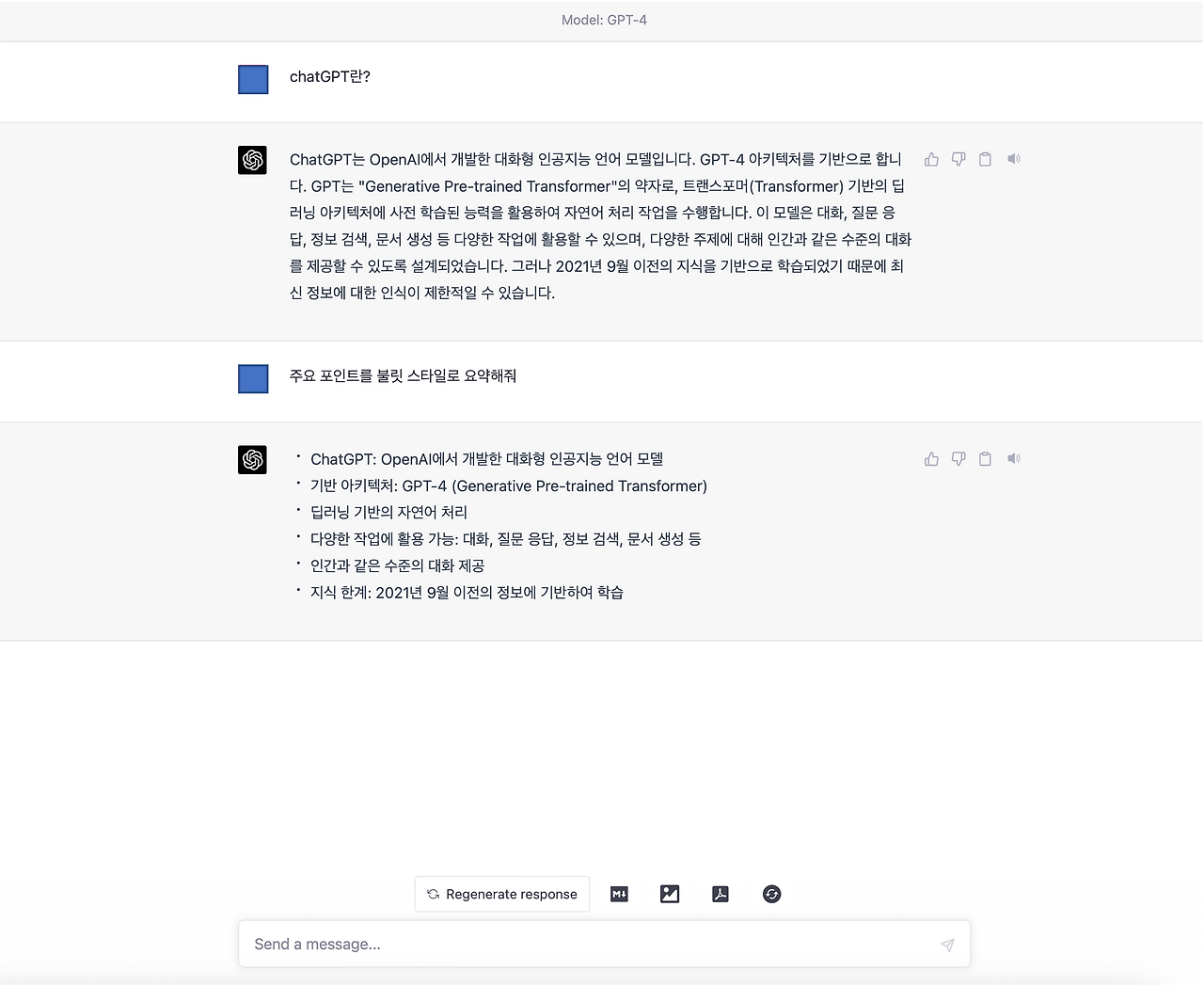Screen dimensions: 1204x986
Task: Give thumbs up to the bulleted summary
Action: point(931,459)
